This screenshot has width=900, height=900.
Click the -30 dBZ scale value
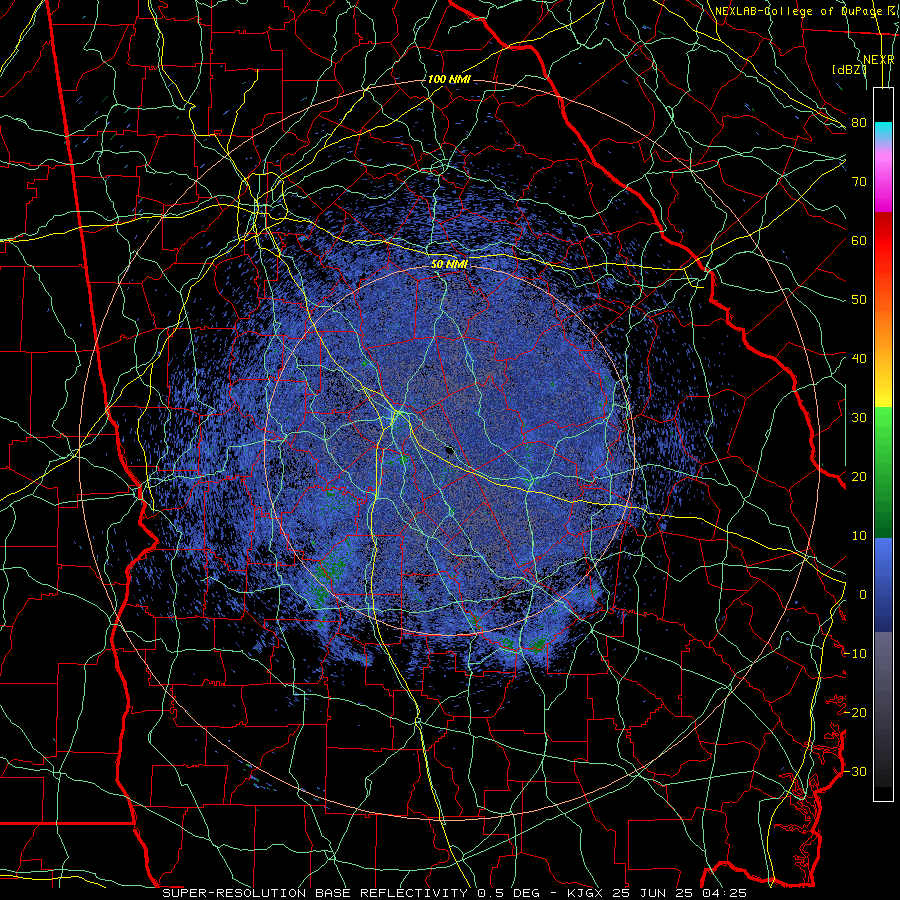pyautogui.click(x=855, y=771)
